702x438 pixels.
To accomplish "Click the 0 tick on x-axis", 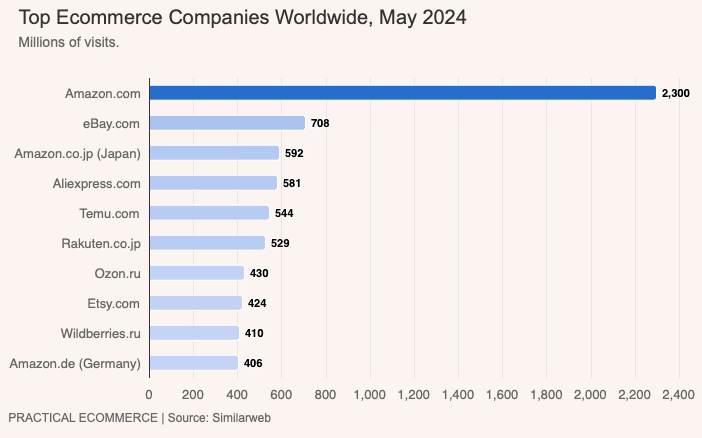I will point(149,395).
